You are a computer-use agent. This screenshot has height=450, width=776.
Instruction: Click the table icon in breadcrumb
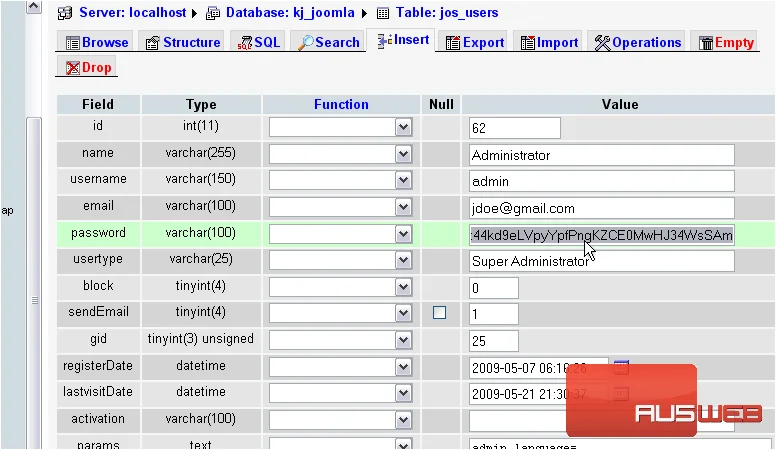(x=383, y=13)
